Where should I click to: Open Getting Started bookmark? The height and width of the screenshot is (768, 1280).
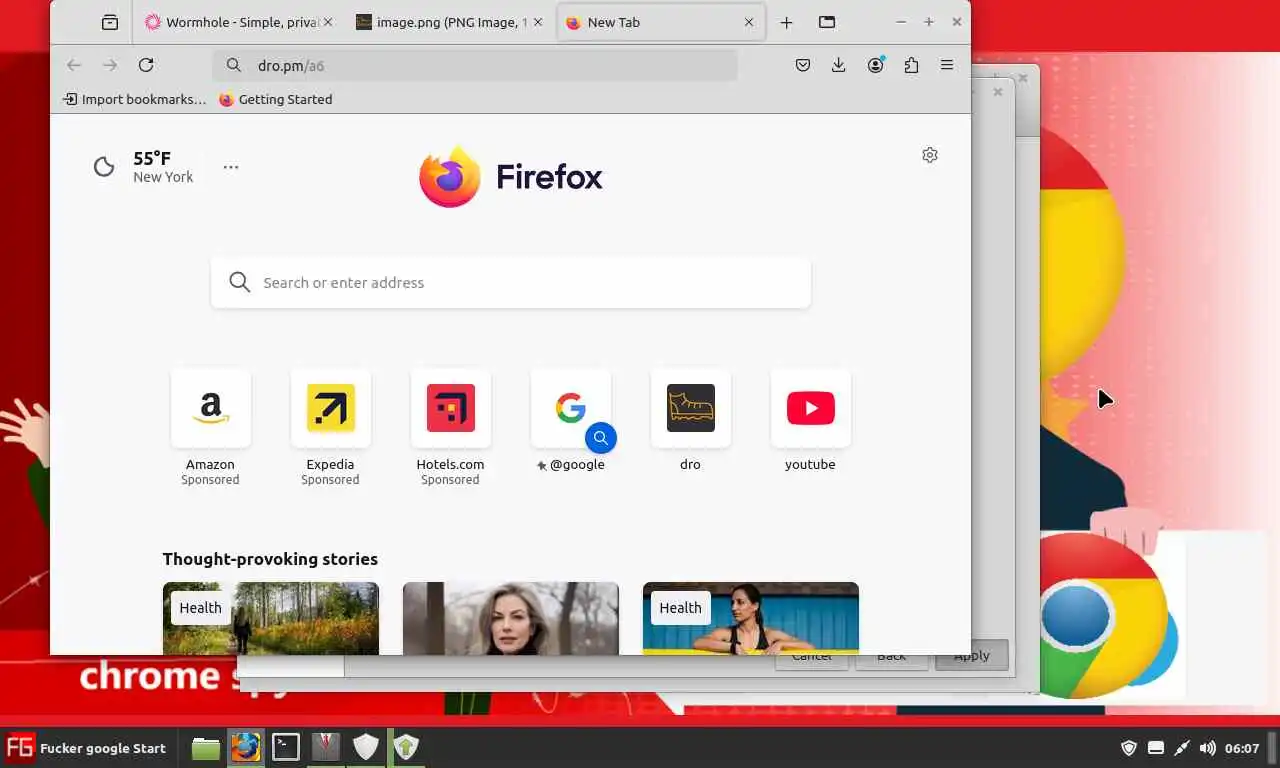pyautogui.click(x=275, y=99)
